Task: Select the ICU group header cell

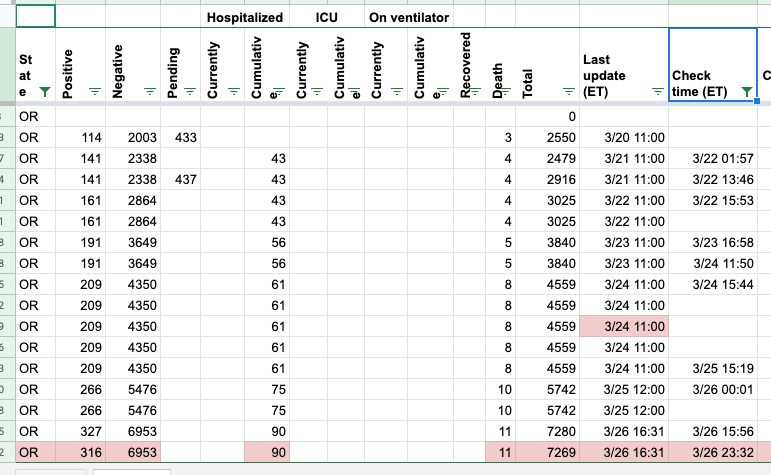Action: coord(327,18)
